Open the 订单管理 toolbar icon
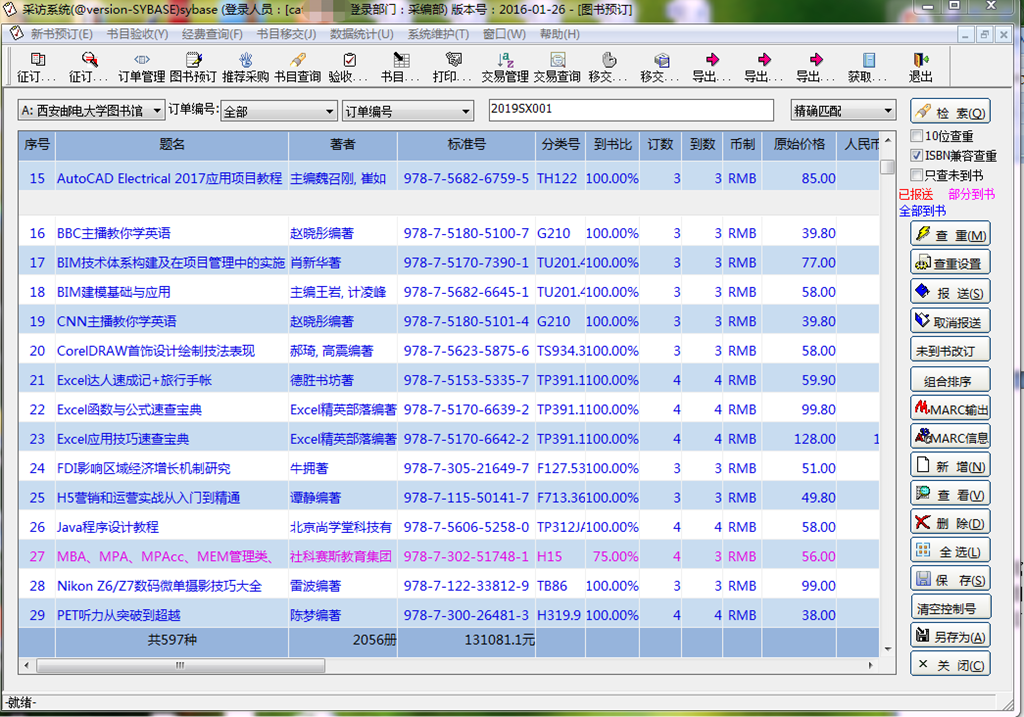Image resolution: width=1024 pixels, height=717 pixels. (x=141, y=67)
